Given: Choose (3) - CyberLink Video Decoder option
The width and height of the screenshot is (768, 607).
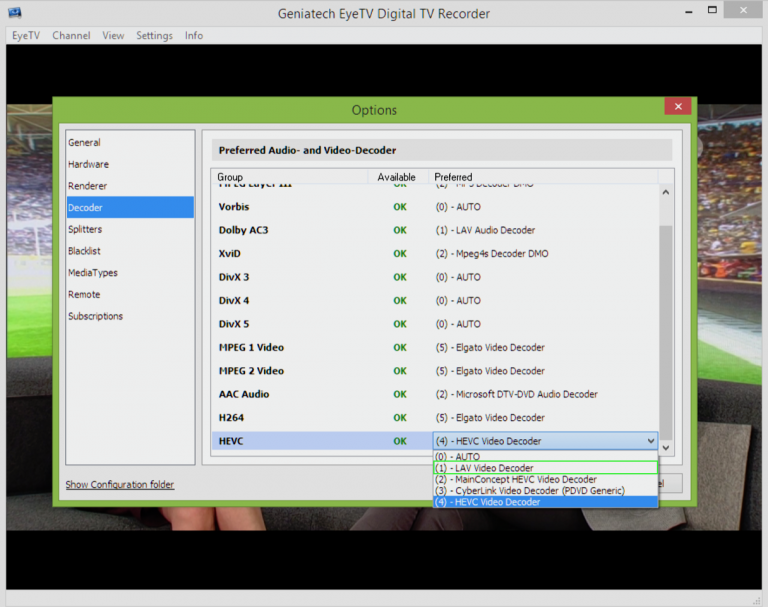Looking at the screenshot, I should (545, 490).
